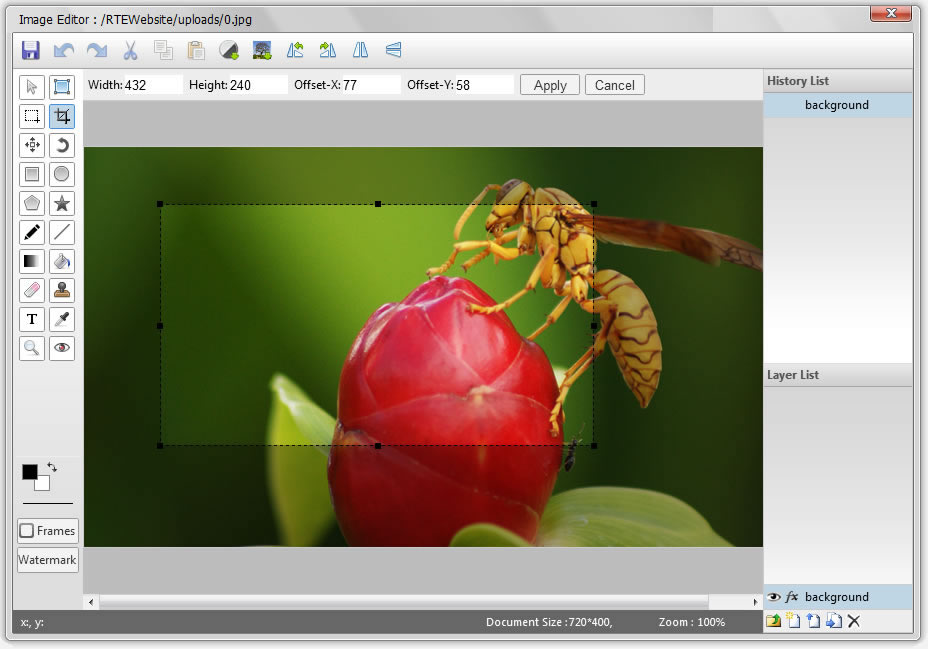
Task: Activate the Clone Stamp tool
Action: (x=62, y=291)
